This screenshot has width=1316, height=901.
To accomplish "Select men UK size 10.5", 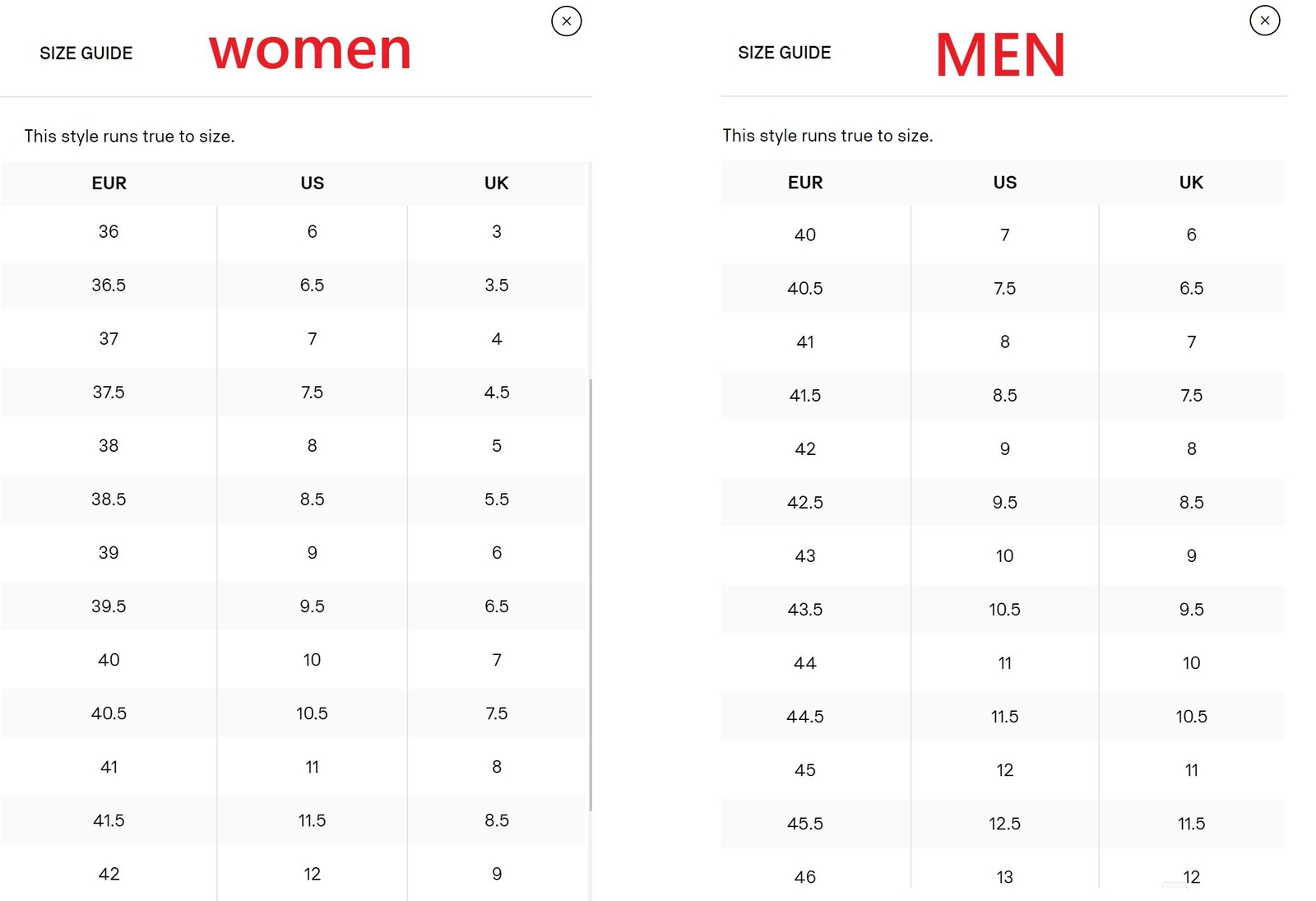I will [x=1190, y=717].
